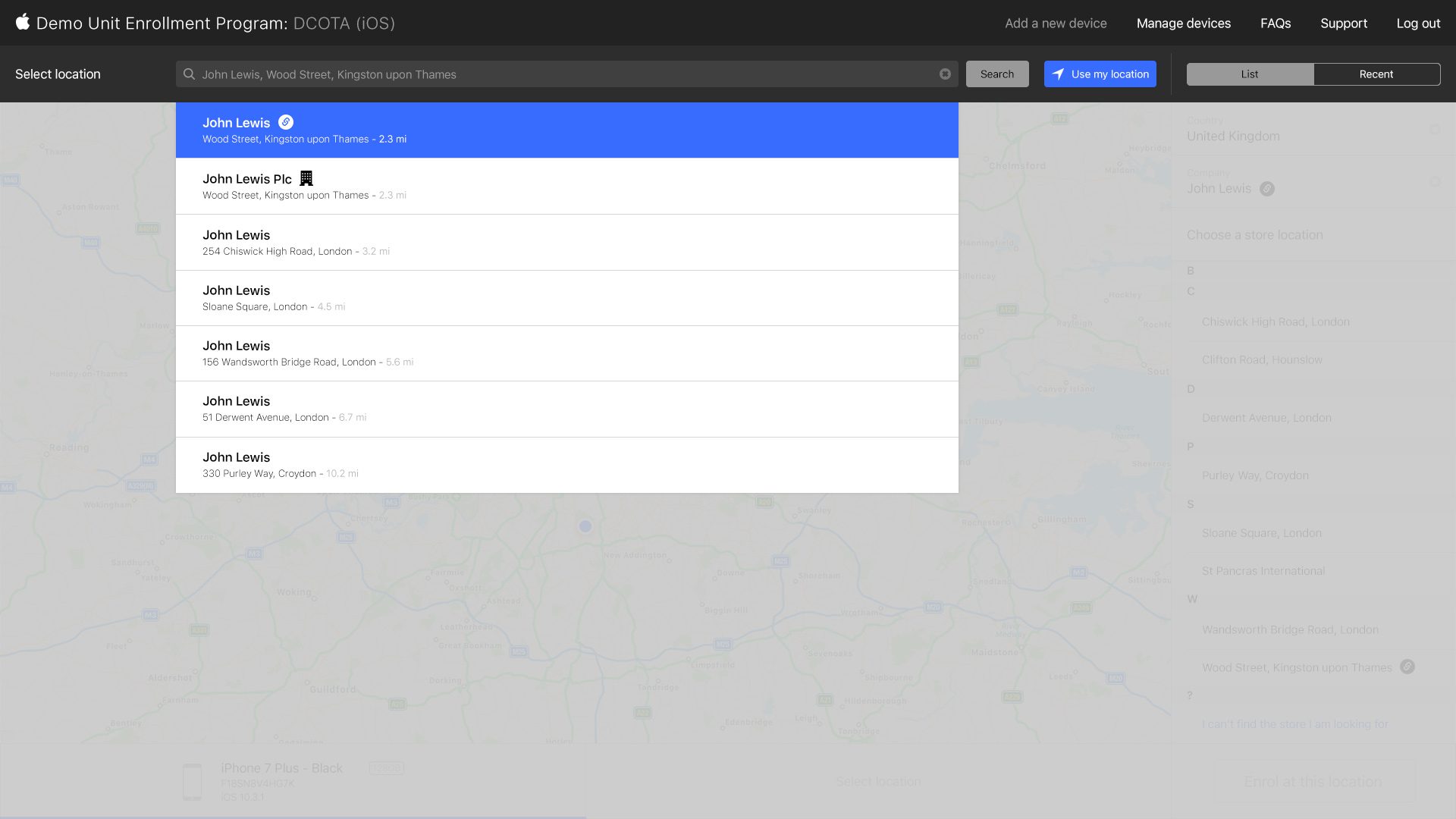Open the Support page
The width and height of the screenshot is (1456, 819).
(1344, 24)
